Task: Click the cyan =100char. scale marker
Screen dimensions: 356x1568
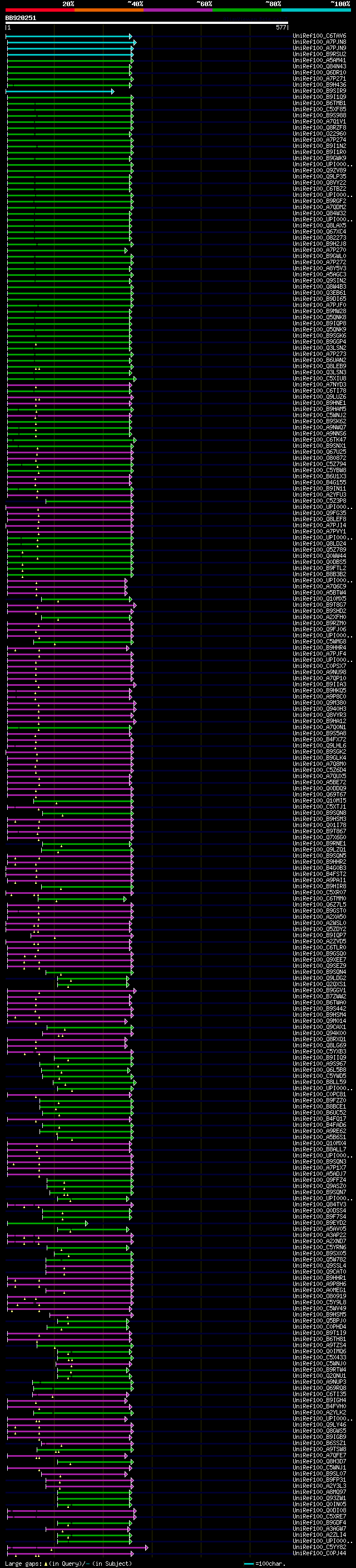Action: (248, 1564)
